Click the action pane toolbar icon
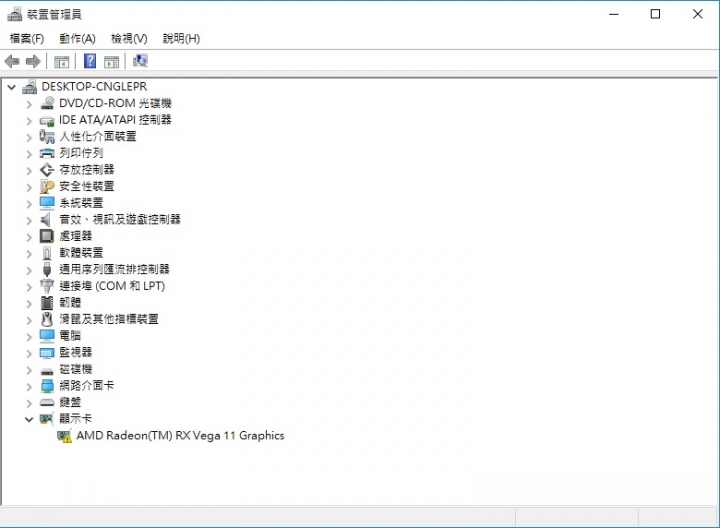The width and height of the screenshot is (720, 528). (112, 62)
